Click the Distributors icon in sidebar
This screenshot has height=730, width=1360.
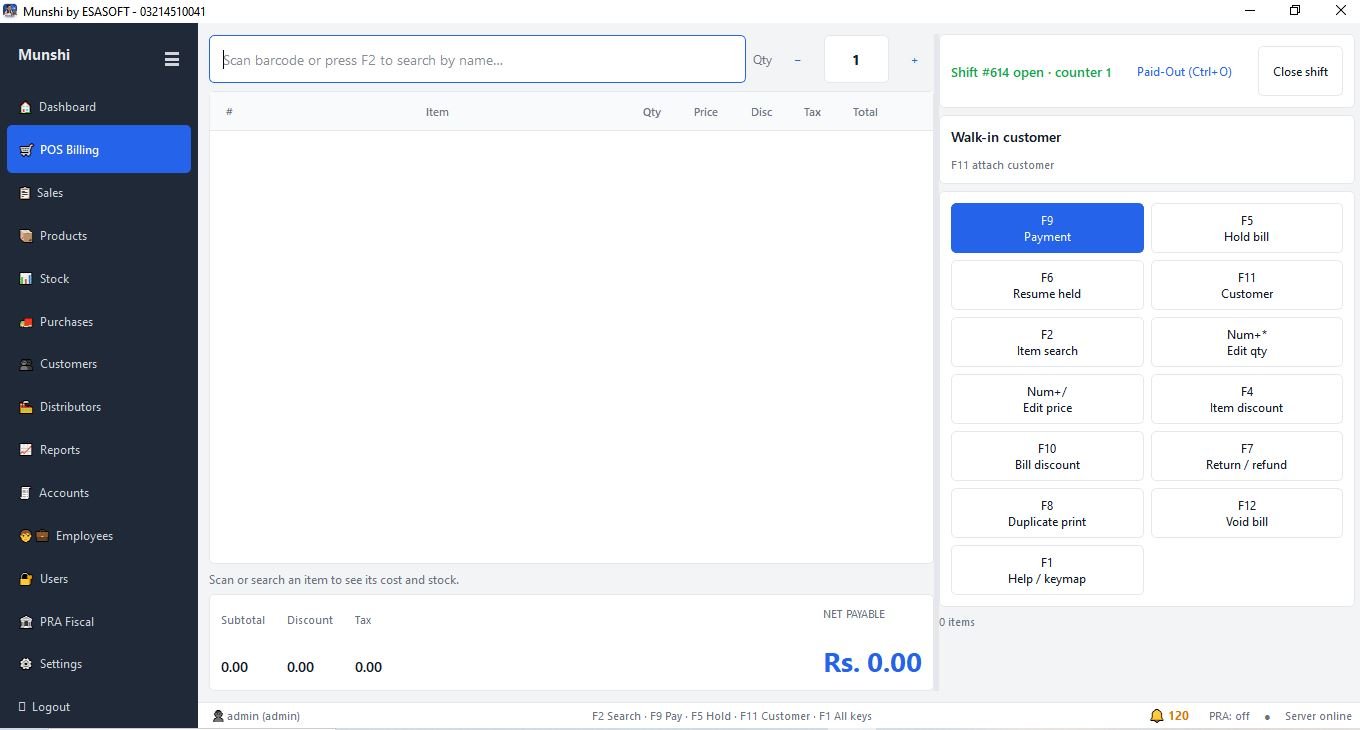(x=26, y=407)
